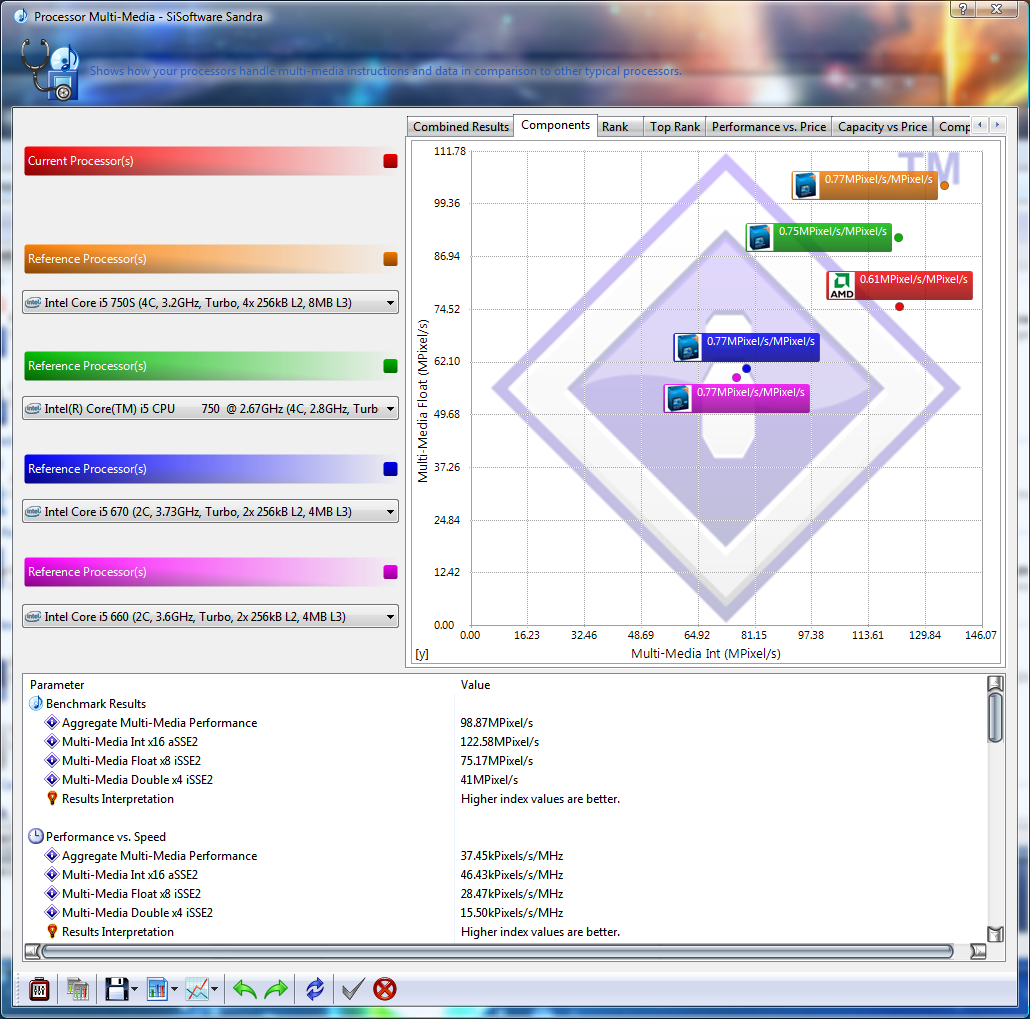Click the greyed-out copy results chart icon
1030x1019 pixels.
[x=78, y=989]
